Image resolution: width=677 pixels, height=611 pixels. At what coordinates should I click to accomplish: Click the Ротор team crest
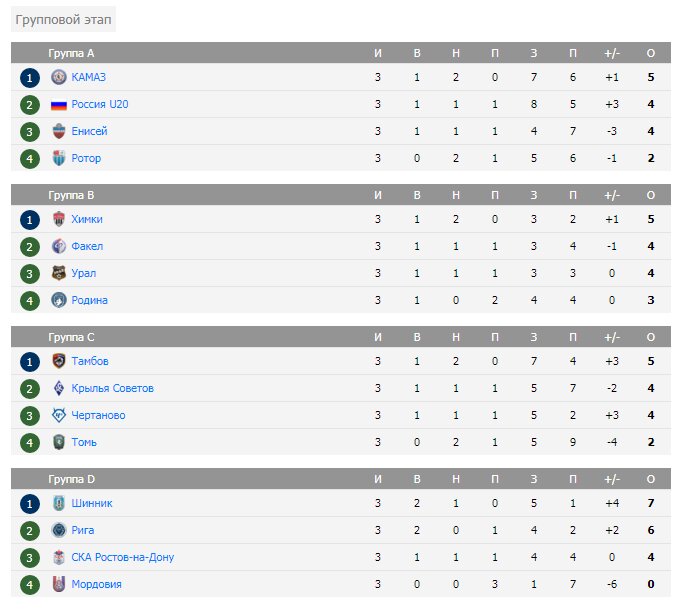point(59,158)
